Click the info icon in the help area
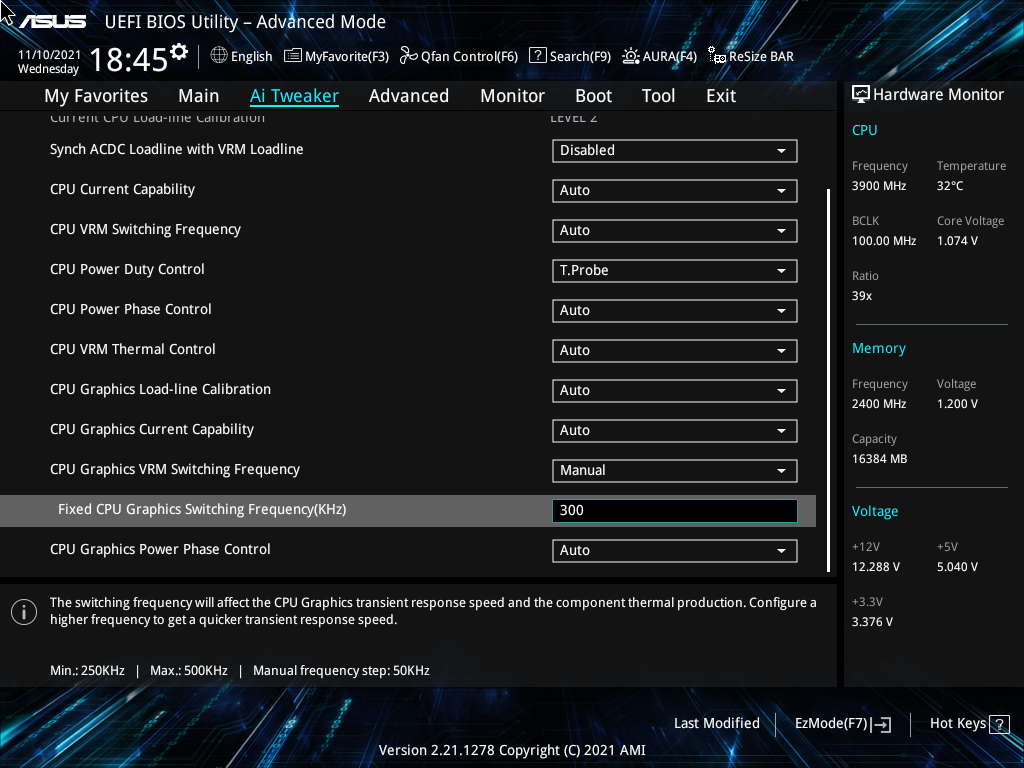Viewport: 1024px width, 768px height. click(24, 612)
